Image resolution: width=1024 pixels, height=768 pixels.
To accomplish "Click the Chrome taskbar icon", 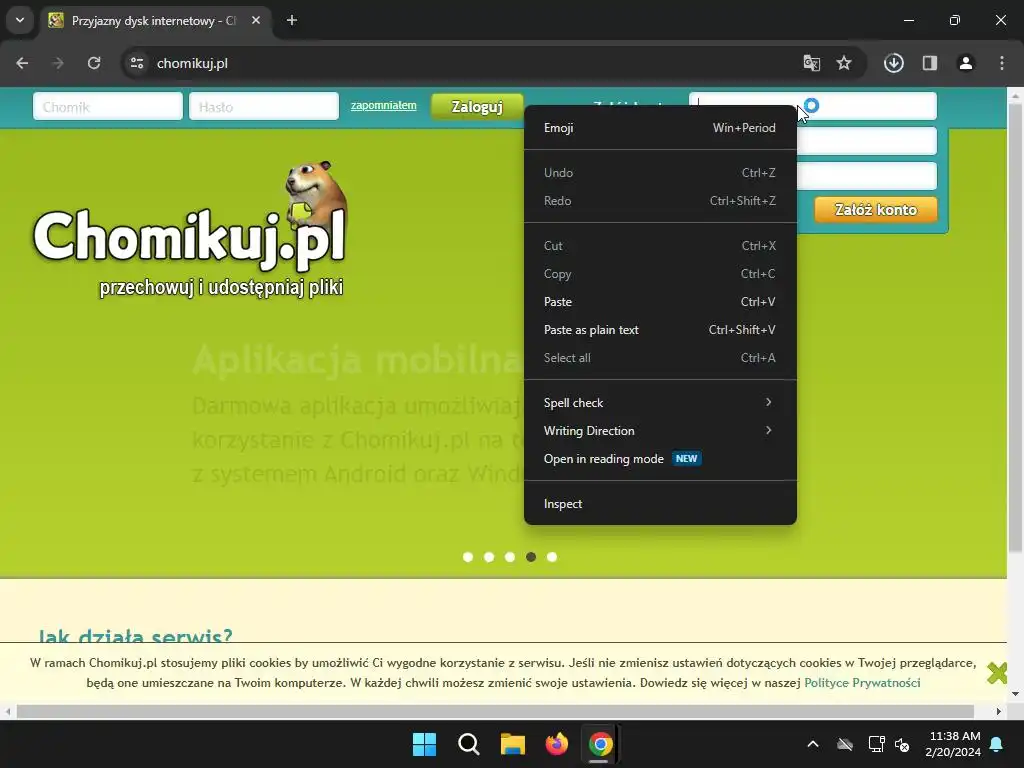I will pos(600,744).
